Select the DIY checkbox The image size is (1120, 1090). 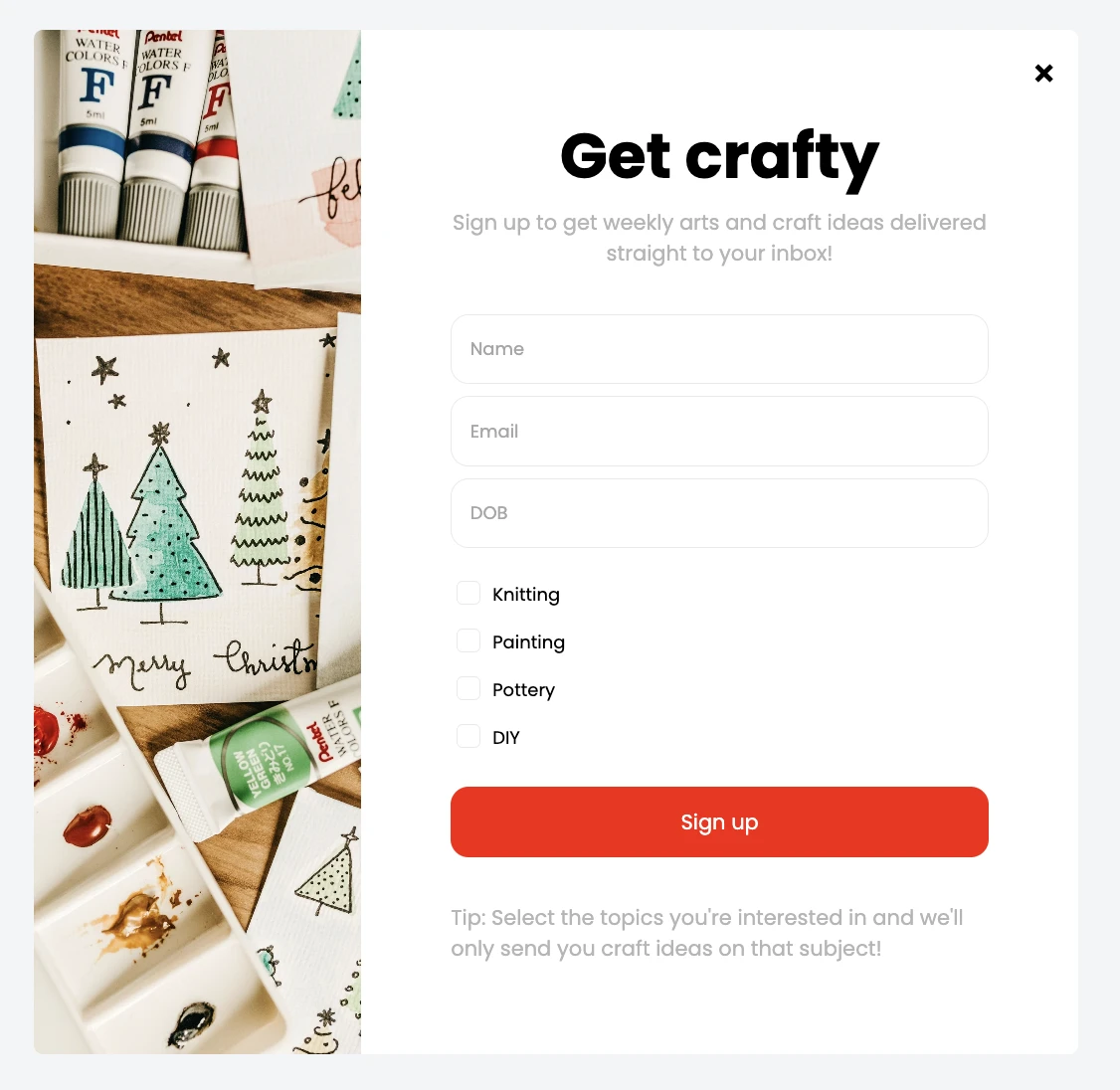click(x=468, y=736)
